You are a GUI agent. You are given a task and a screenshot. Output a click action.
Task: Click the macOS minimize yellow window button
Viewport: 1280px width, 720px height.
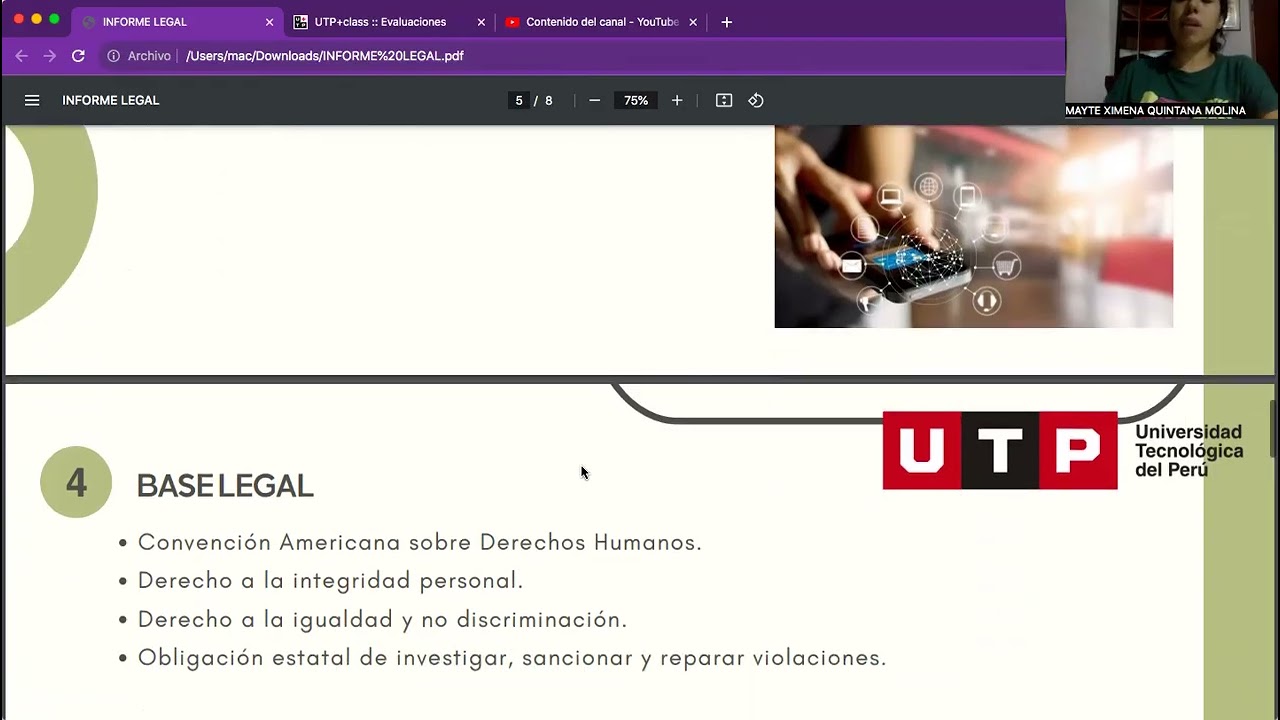36,19
